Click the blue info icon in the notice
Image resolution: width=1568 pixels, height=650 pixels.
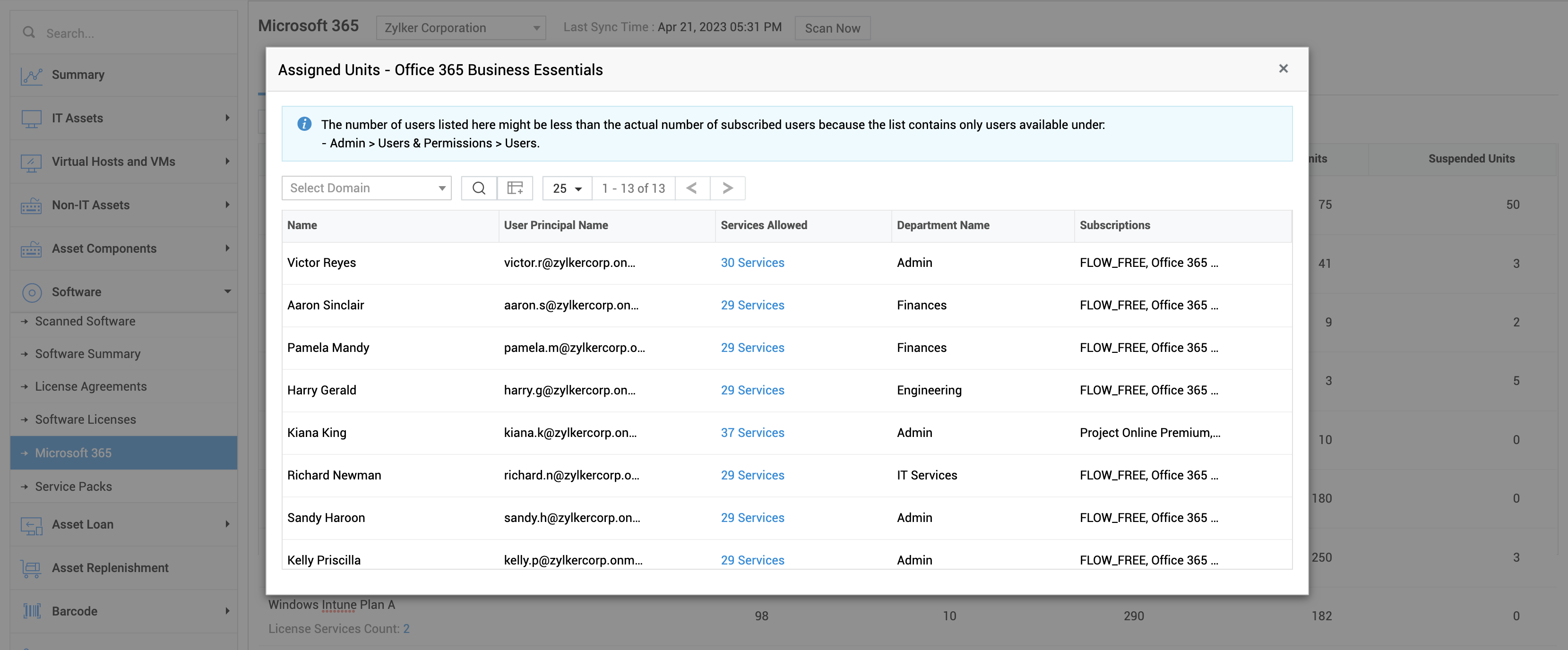pos(304,124)
